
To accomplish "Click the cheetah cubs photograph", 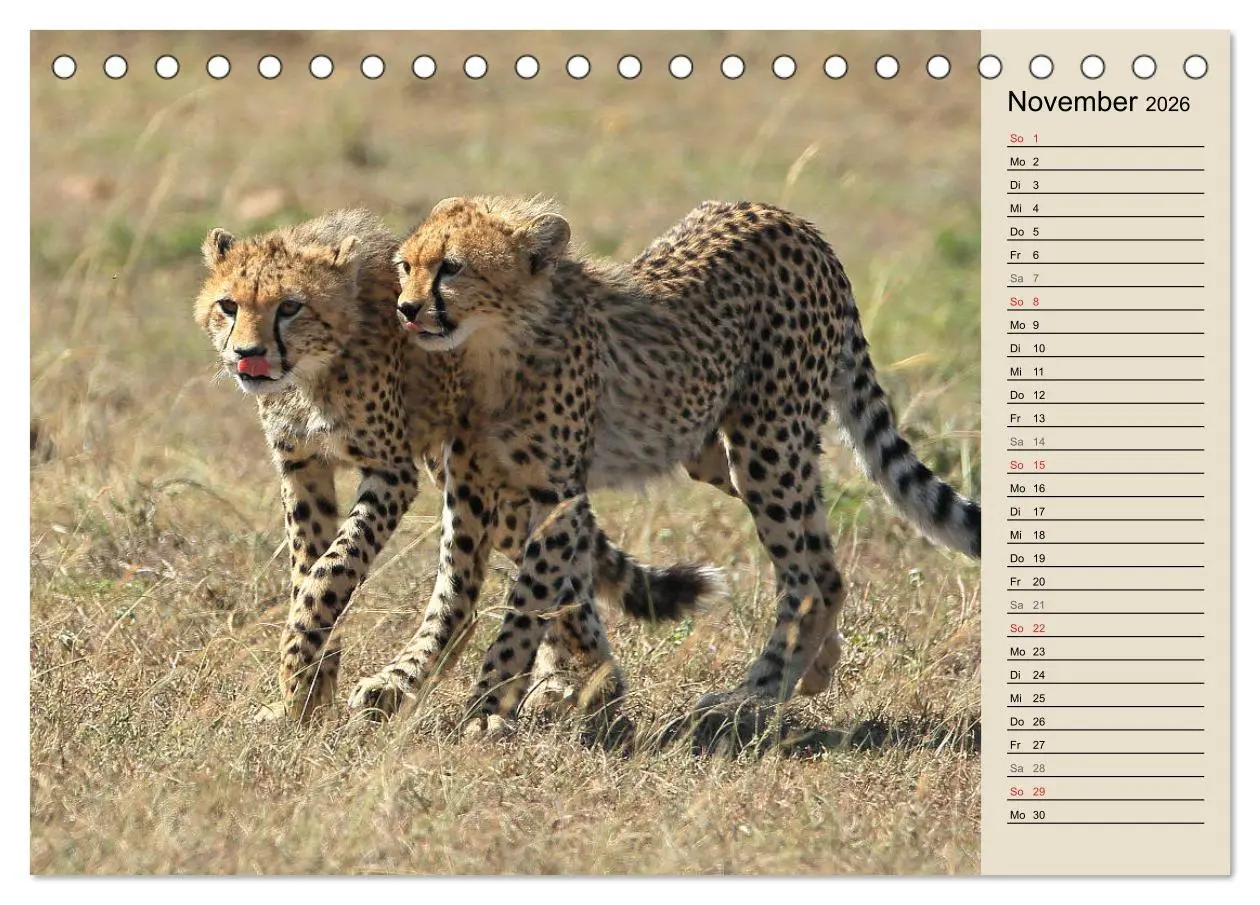I will click(505, 452).
